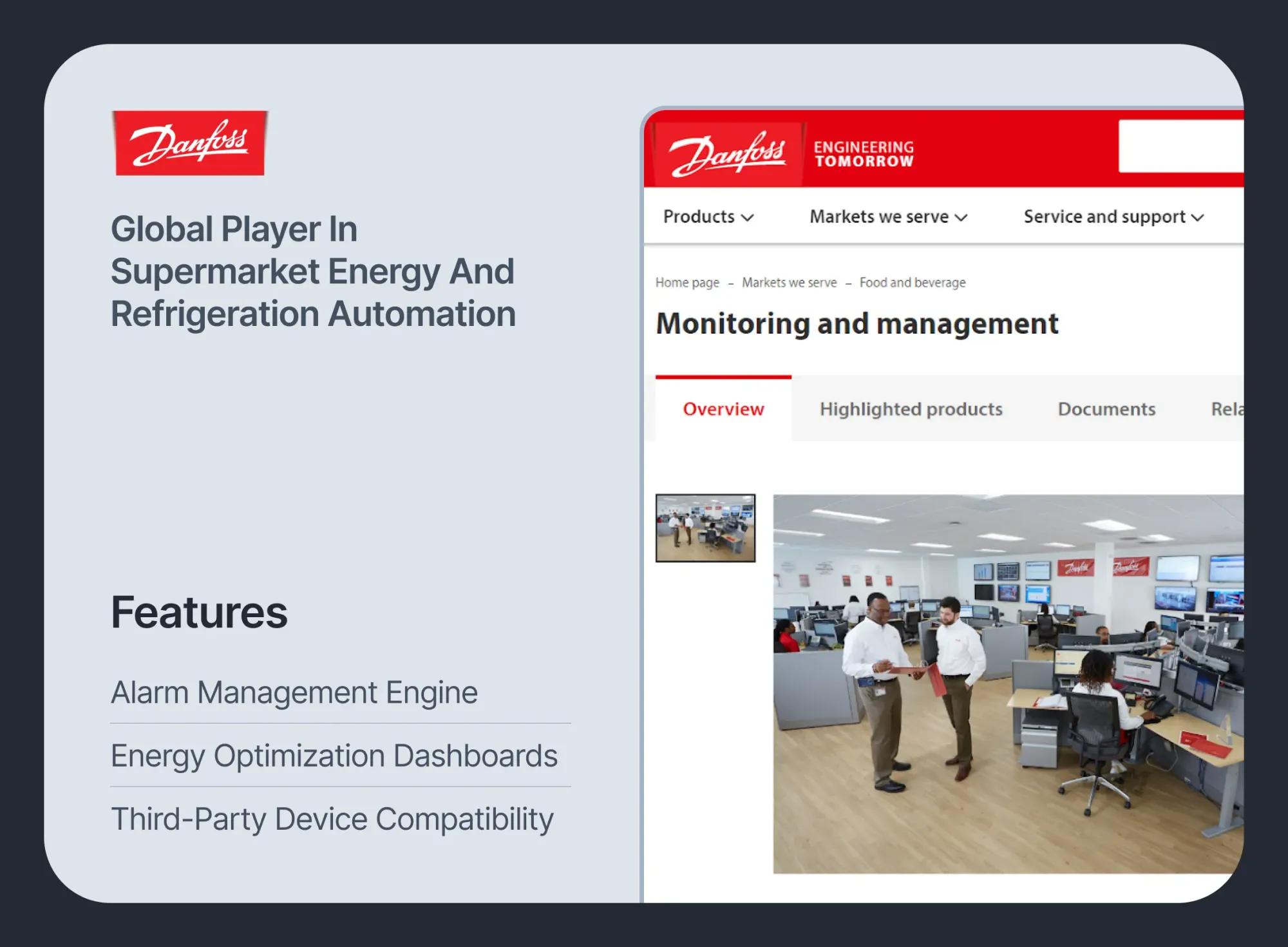Screen dimensions: 1288x947
Task: Switch to the Highlighted products tab
Action: (x=911, y=409)
